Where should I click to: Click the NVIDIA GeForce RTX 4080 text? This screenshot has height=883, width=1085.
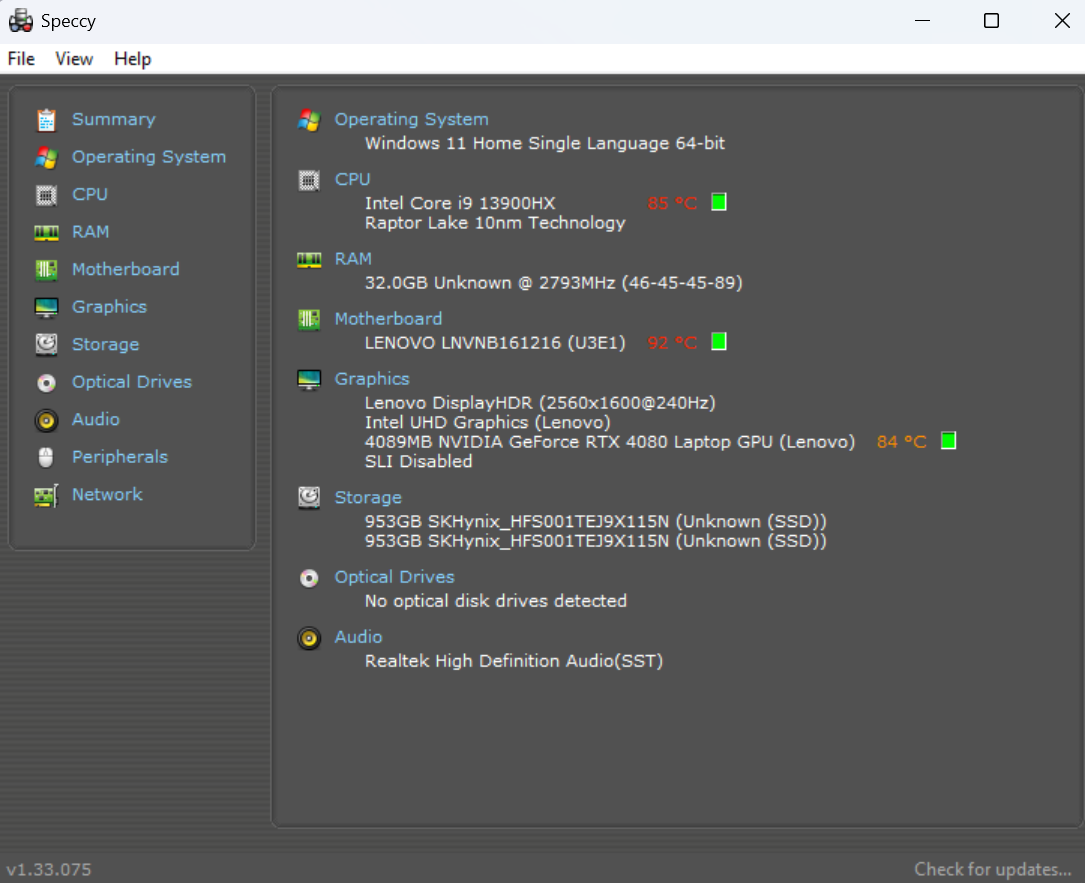click(x=610, y=442)
